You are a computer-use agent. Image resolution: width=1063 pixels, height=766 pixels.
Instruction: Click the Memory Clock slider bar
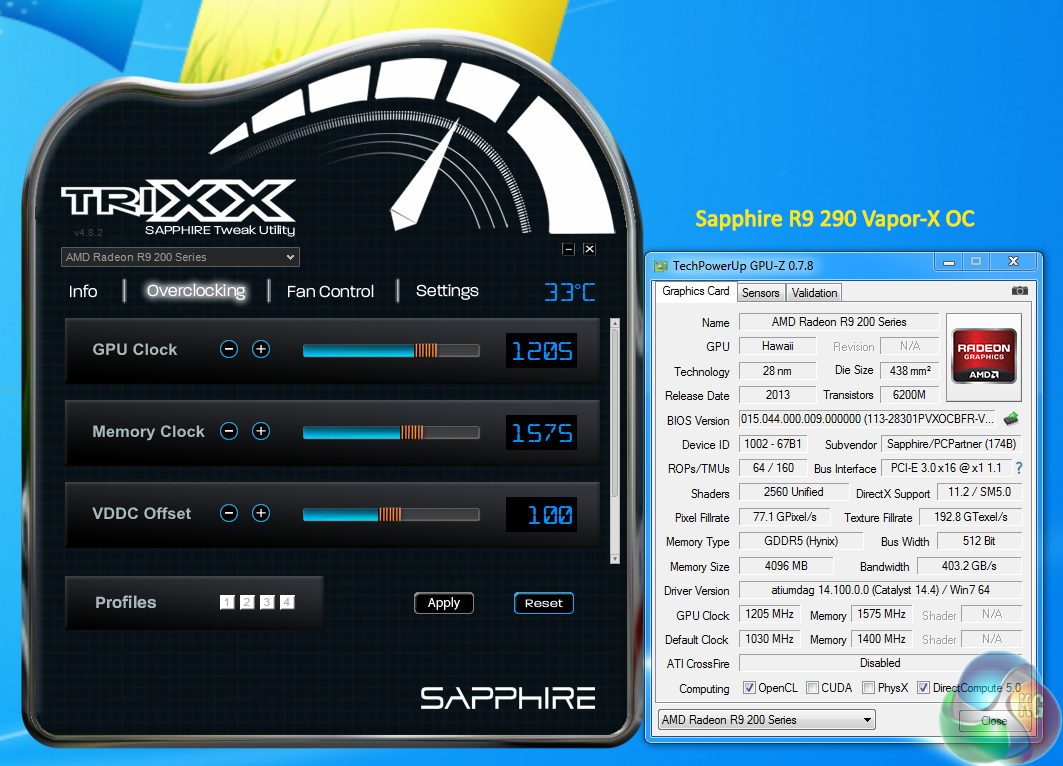click(x=391, y=432)
